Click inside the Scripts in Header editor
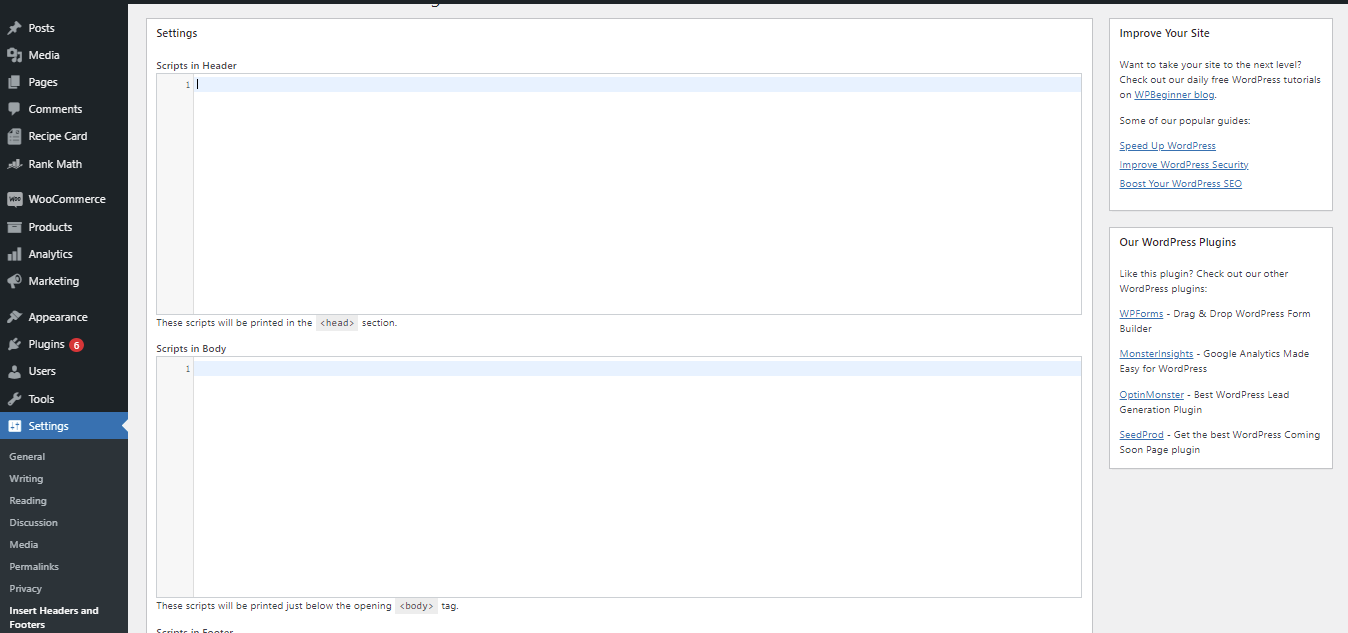This screenshot has width=1348, height=633. click(x=636, y=195)
